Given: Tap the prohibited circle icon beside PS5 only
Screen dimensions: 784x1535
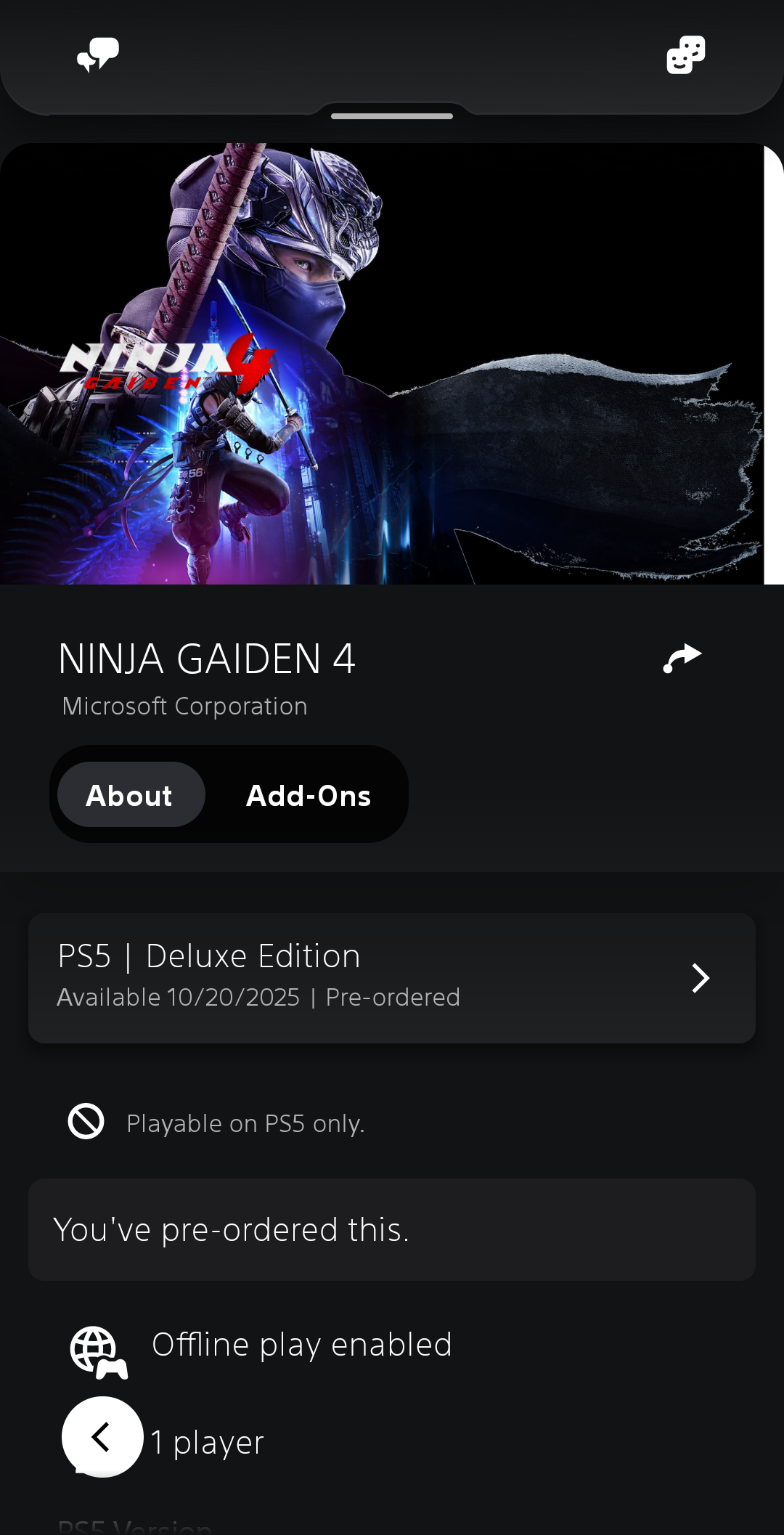Looking at the screenshot, I should pos(86,1122).
